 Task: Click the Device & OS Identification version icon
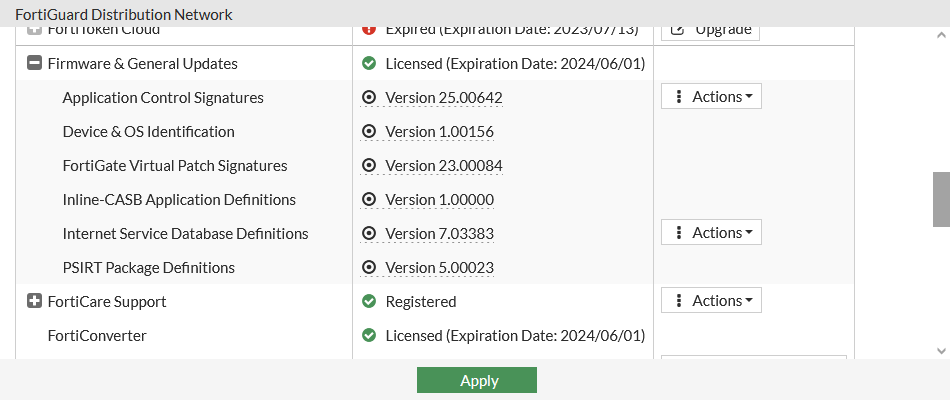(x=369, y=132)
